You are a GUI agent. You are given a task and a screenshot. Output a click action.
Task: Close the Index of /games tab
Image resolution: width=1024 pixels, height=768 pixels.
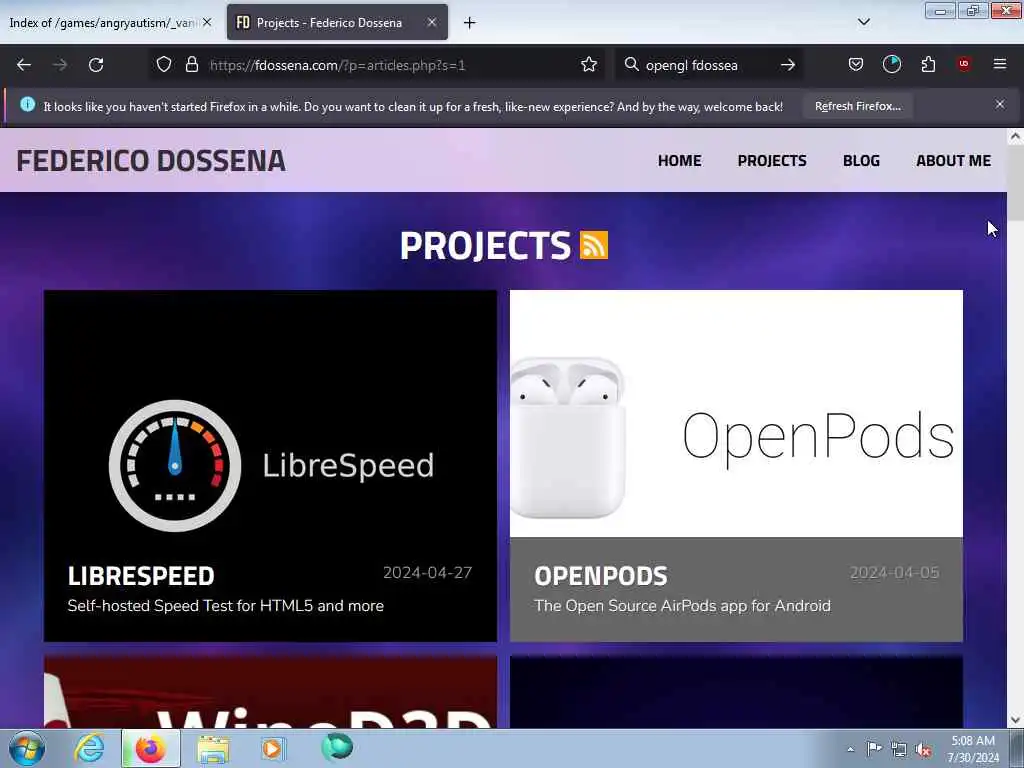(x=207, y=22)
